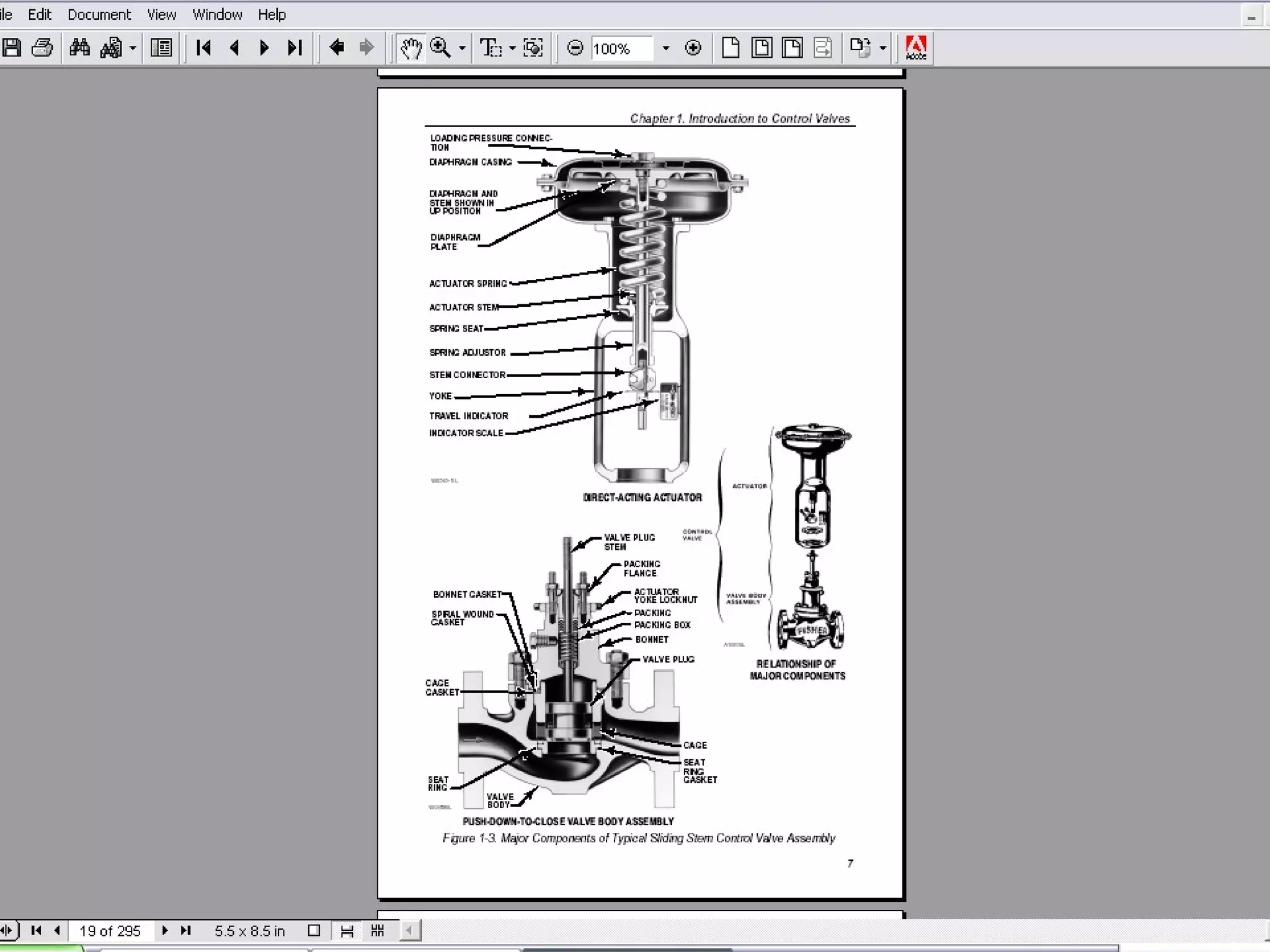Viewport: 1270px width, 952px height.
Task: Click the 19 of 295 page number field
Action: tap(110, 930)
